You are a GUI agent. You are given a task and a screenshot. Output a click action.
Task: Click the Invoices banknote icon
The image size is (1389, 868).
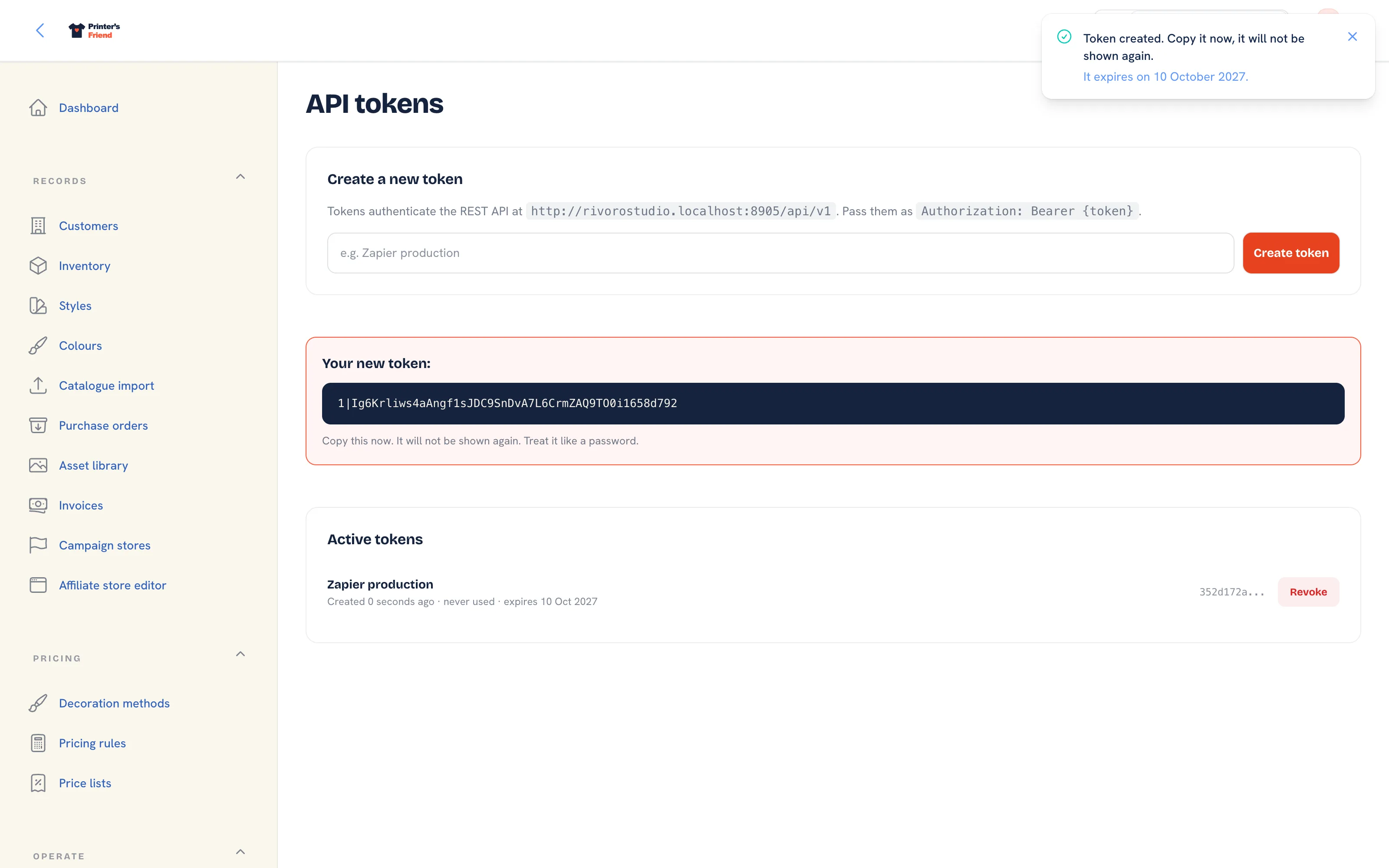[38, 505]
